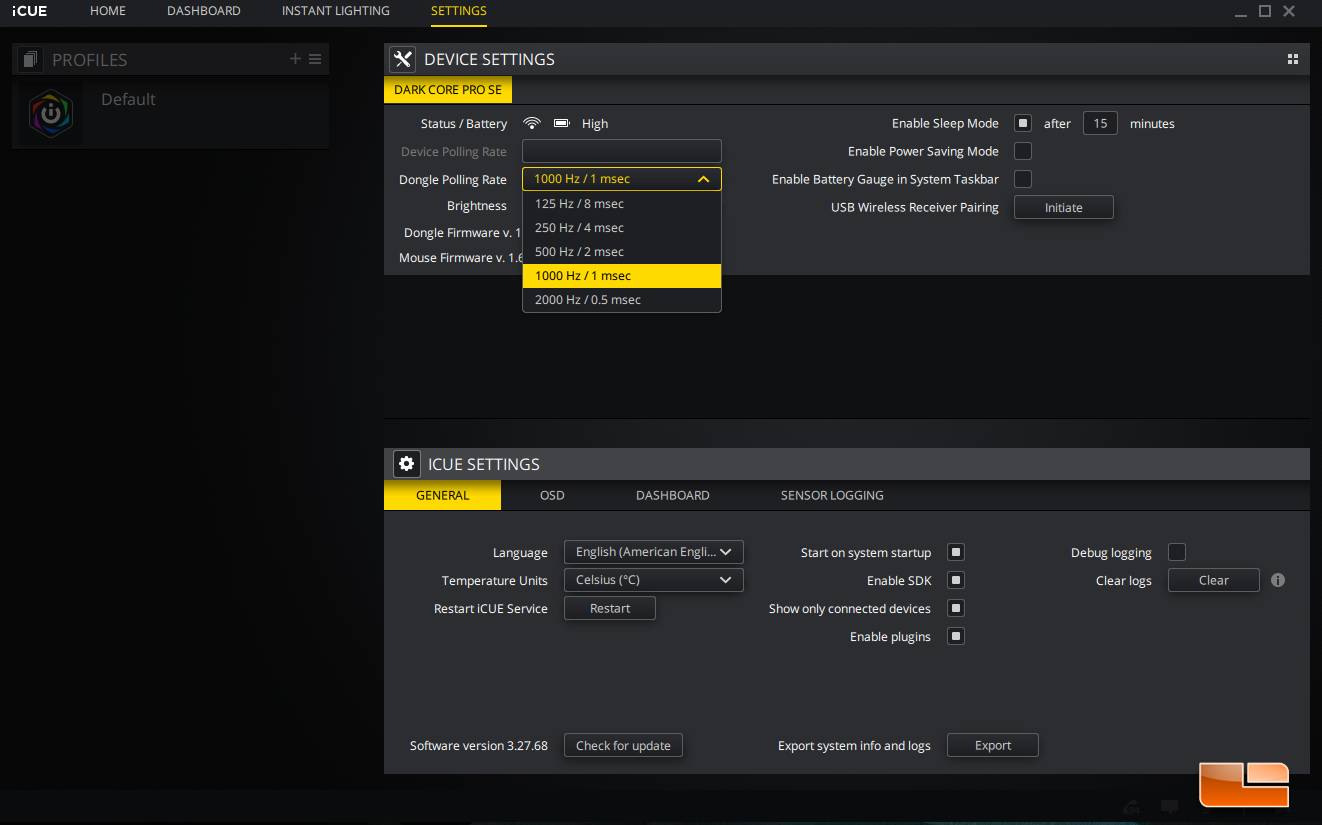
Task: Click Software version 3.27.68 text
Action: pyautogui.click(x=479, y=745)
